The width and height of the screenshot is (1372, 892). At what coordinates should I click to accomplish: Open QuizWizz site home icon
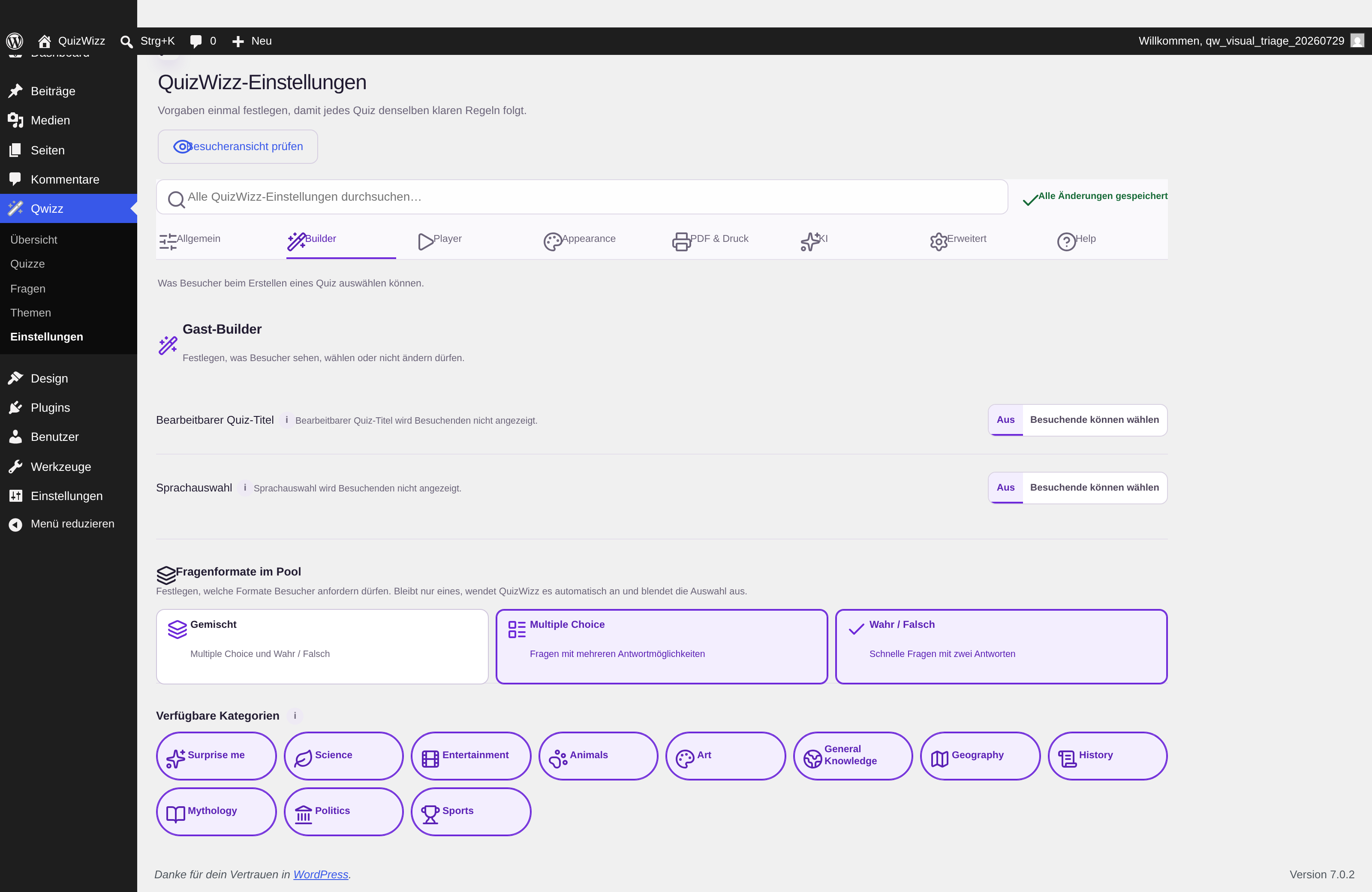(45, 41)
